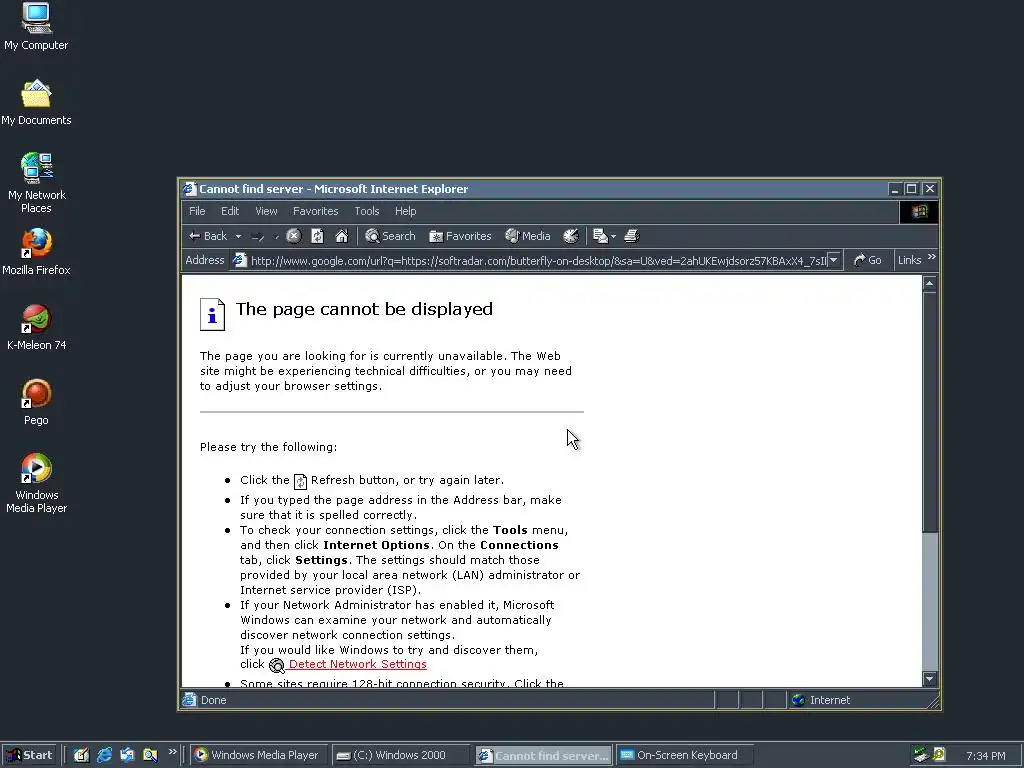
Task: Switch to Windows Media Player taskbar button
Action: [x=257, y=755]
